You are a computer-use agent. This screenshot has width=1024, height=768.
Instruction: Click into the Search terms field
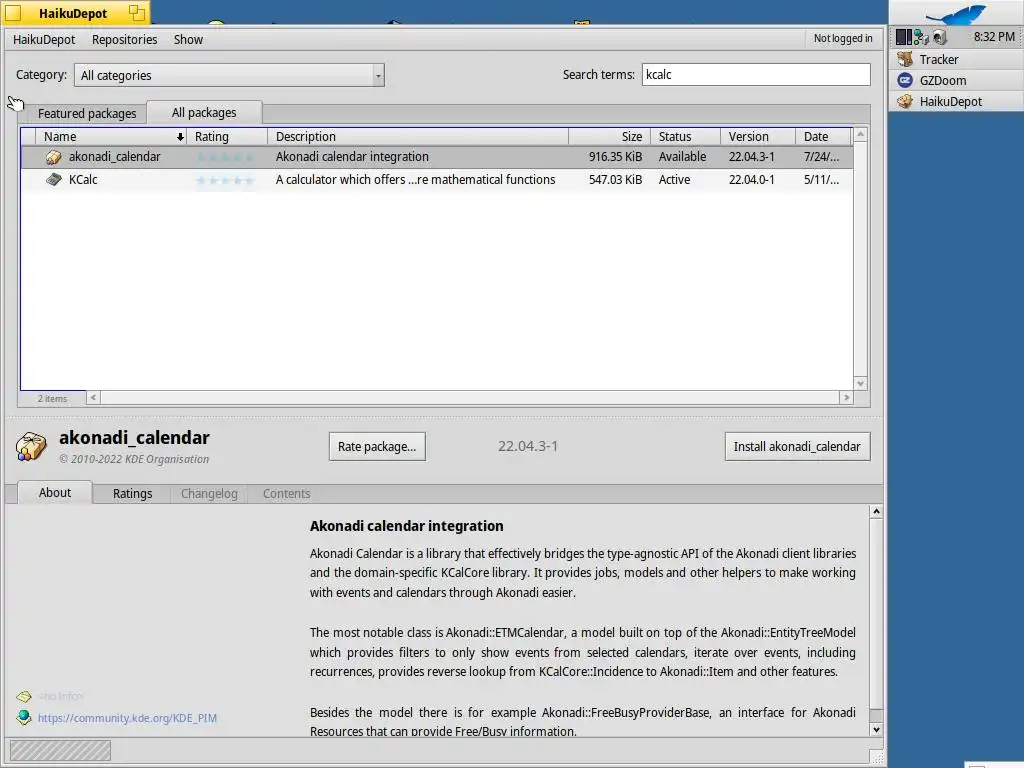coord(756,74)
